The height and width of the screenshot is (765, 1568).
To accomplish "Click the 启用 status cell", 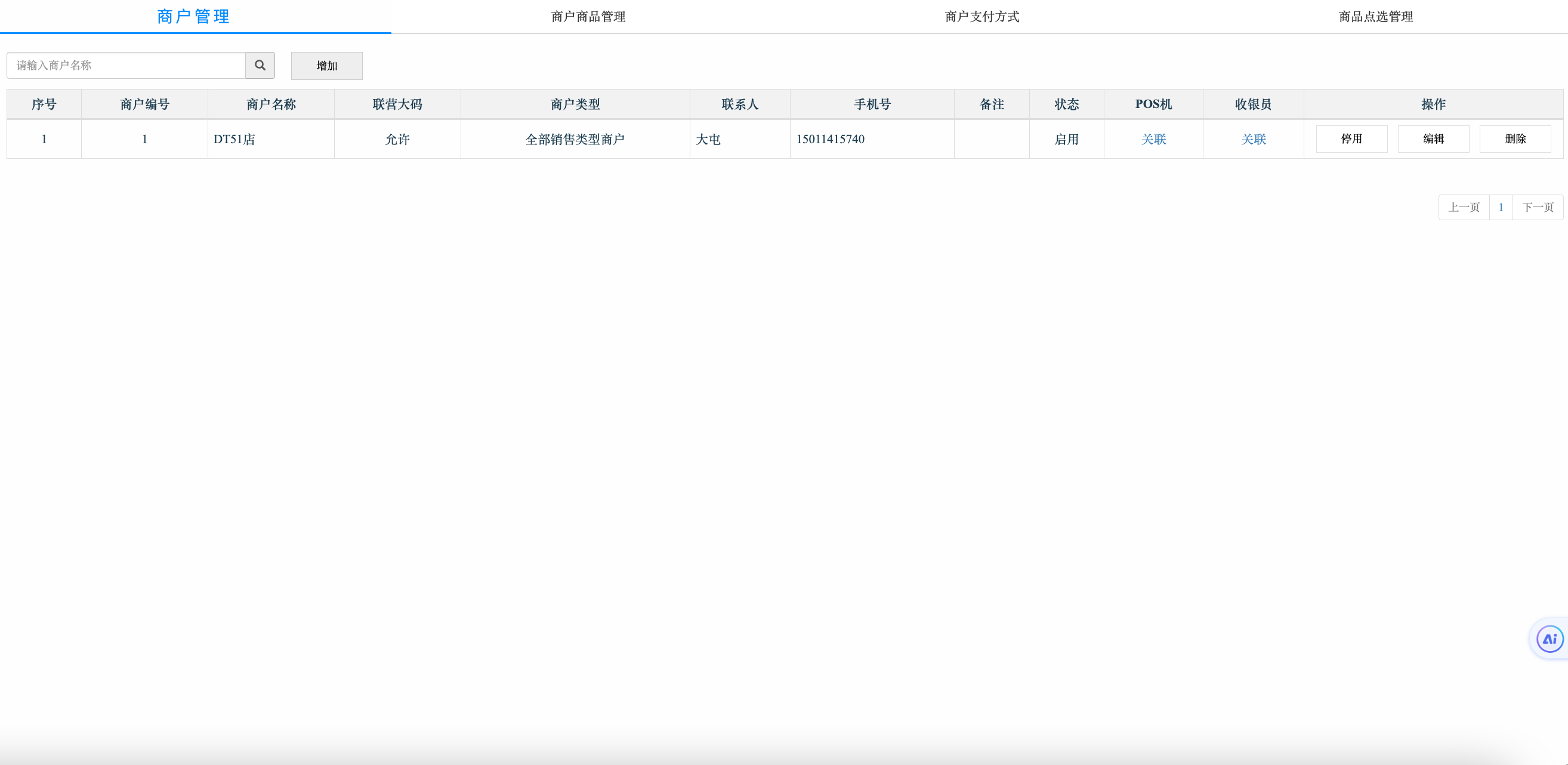I will (1066, 140).
